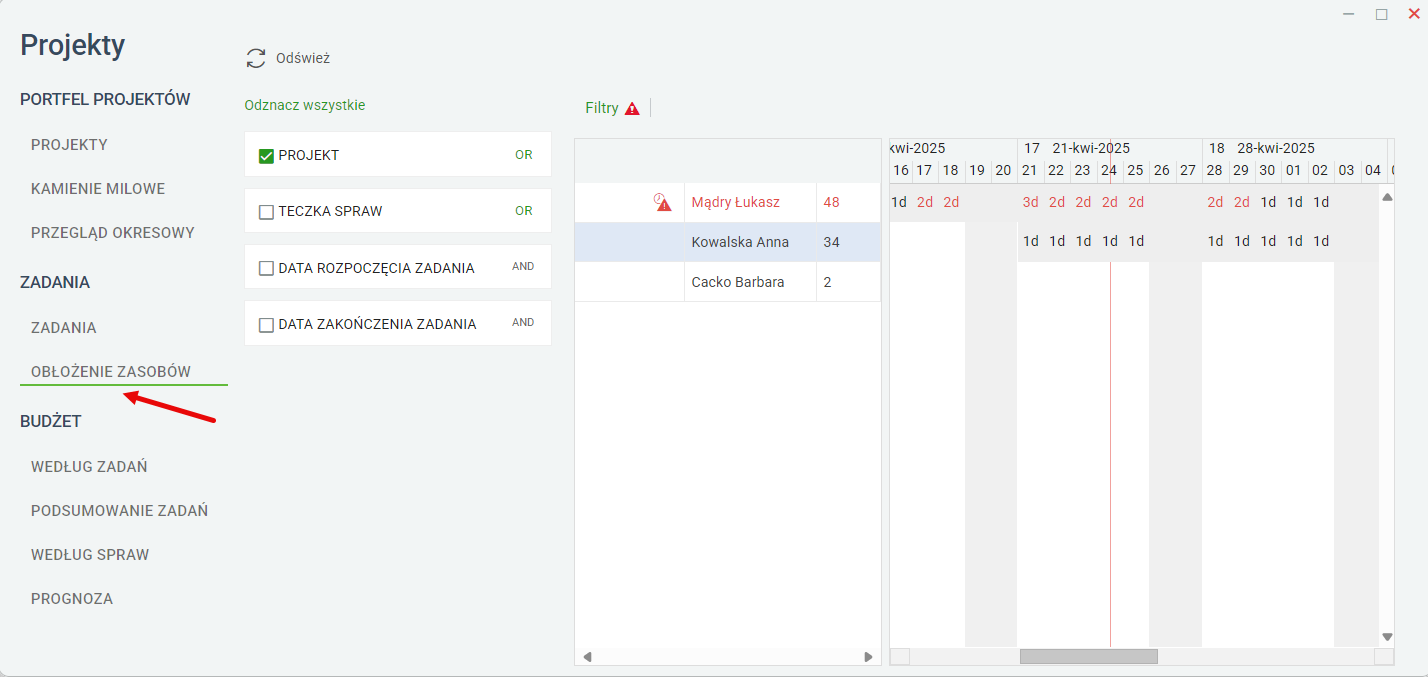Open PODSUMOWANIE ZADAŃ view

click(x=119, y=510)
